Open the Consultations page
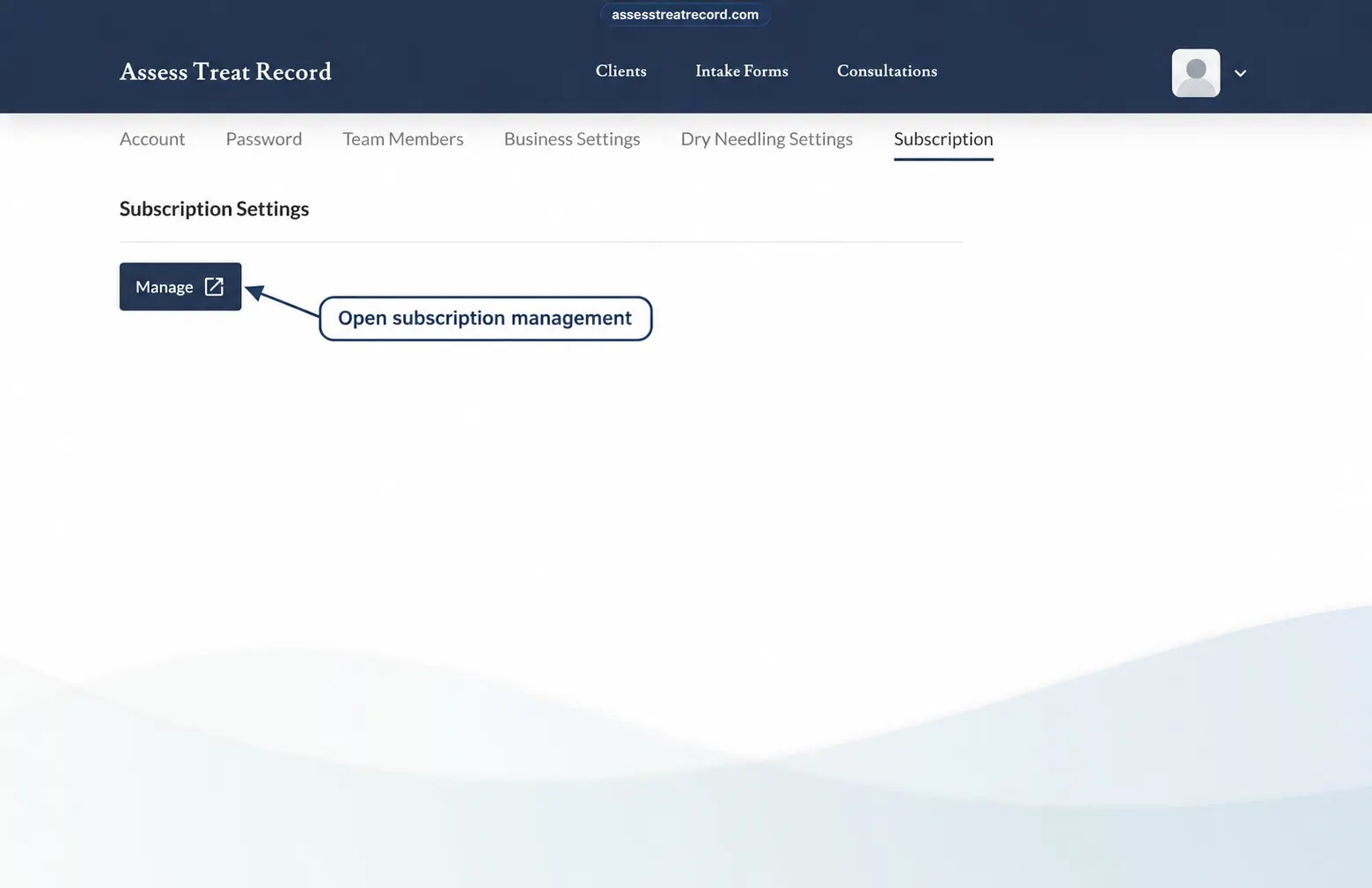Viewport: 1372px width, 888px height. [886, 71]
